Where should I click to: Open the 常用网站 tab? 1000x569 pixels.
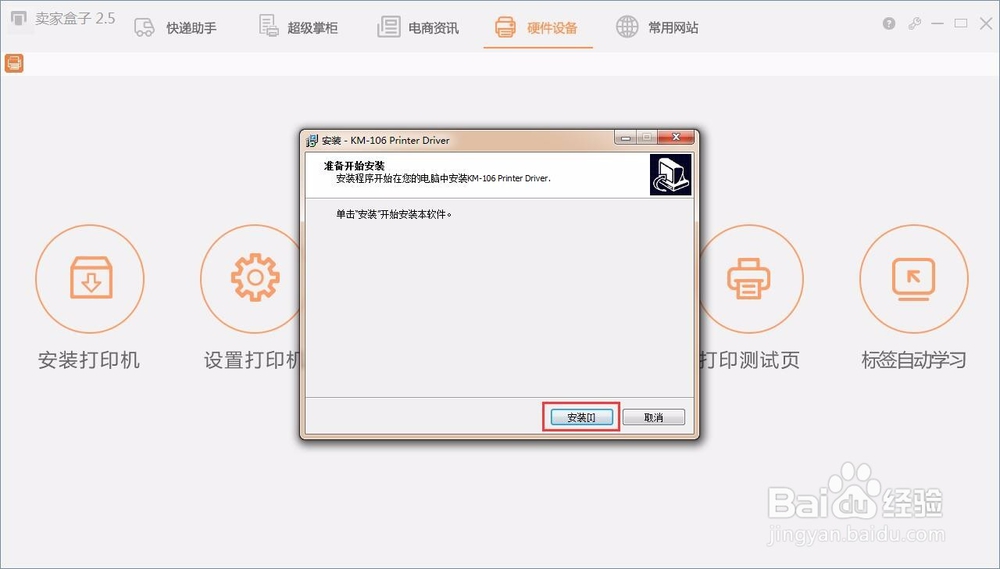(657, 27)
